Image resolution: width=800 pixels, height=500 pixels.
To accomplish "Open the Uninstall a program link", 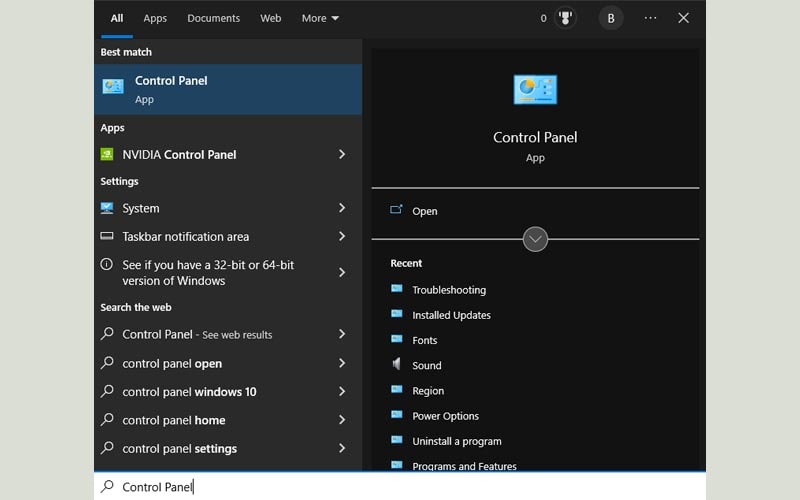I will 457,441.
